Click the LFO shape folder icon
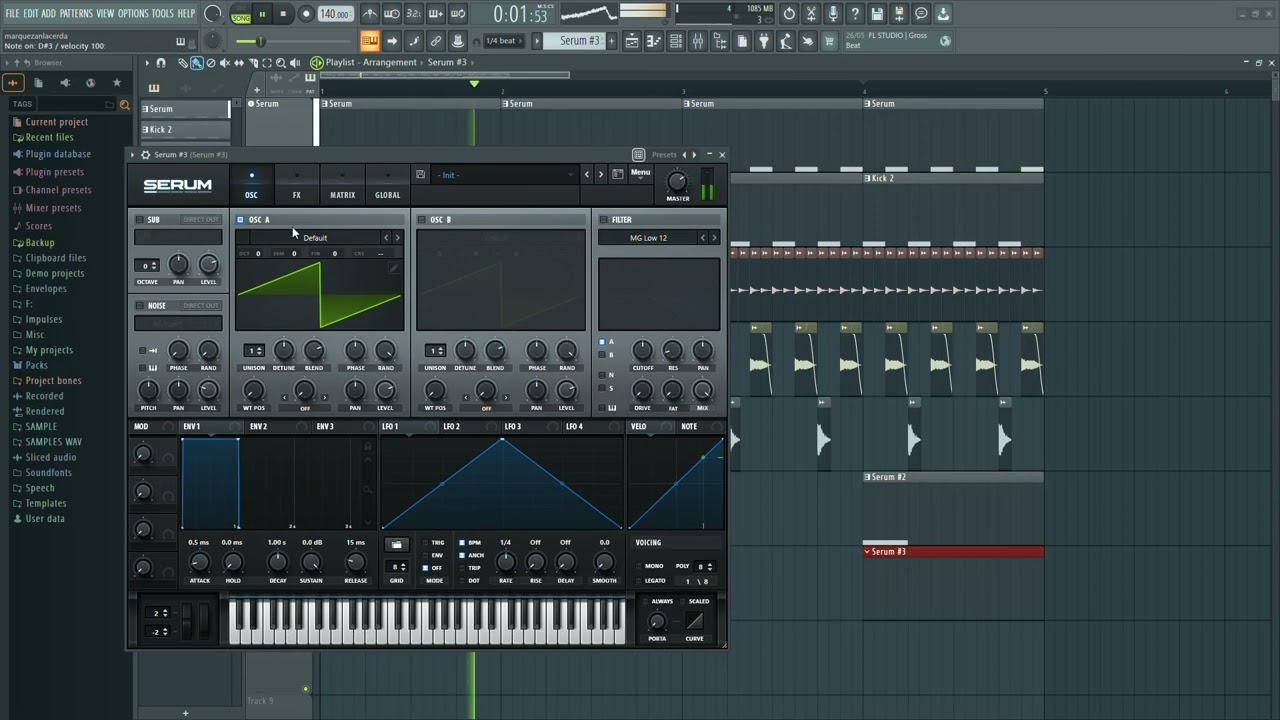 (x=396, y=545)
